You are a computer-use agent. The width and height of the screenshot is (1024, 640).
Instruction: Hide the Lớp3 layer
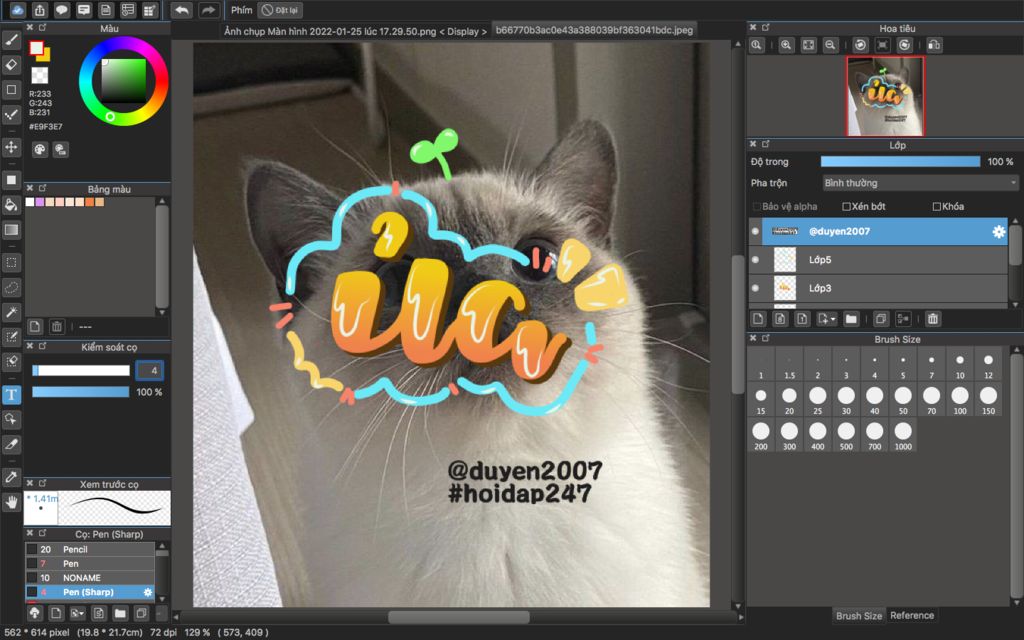(x=756, y=288)
